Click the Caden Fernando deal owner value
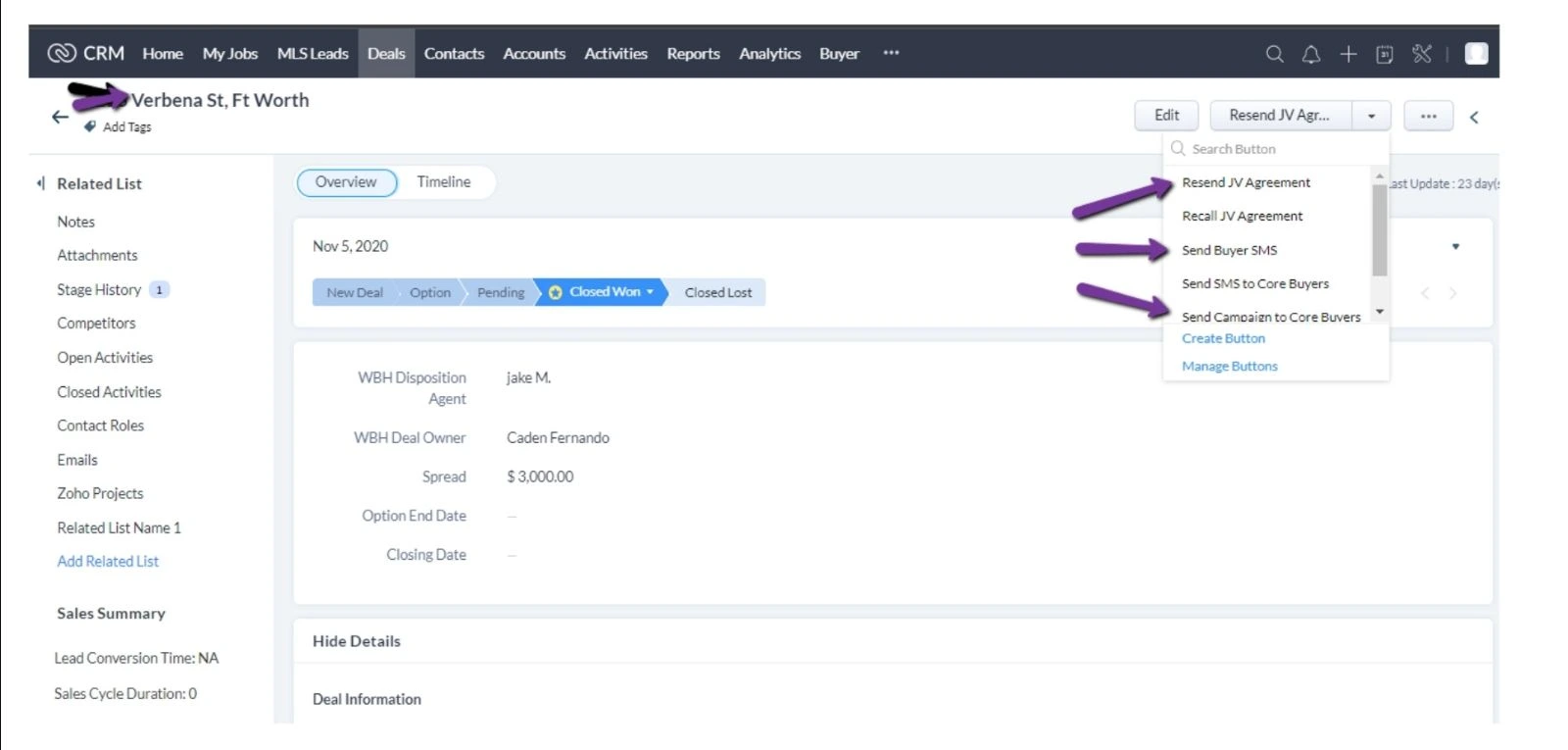Image resolution: width=1568 pixels, height=750 pixels. click(558, 437)
